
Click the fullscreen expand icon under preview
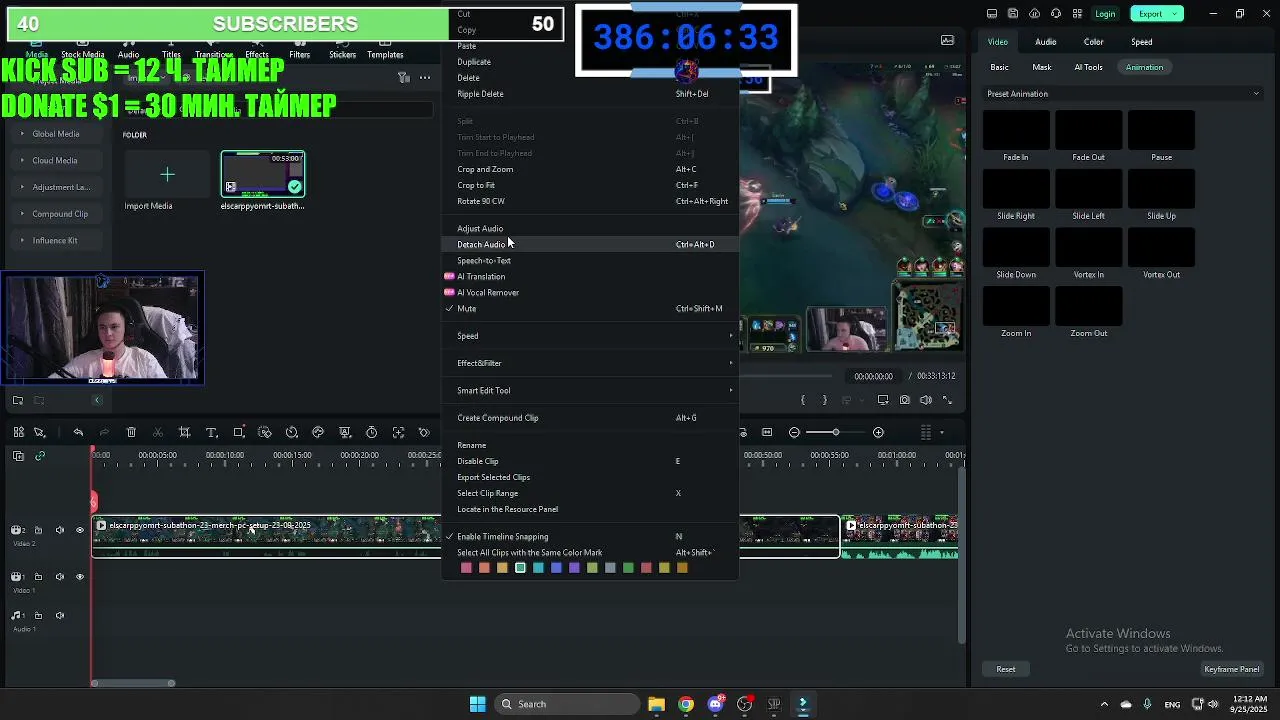point(946,400)
